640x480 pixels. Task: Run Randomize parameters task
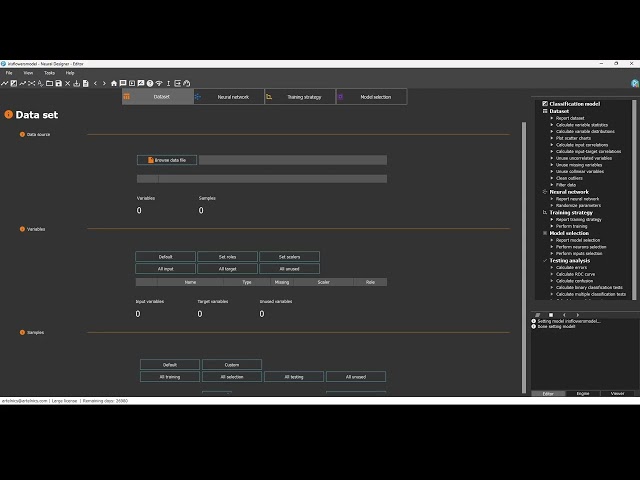point(578,205)
